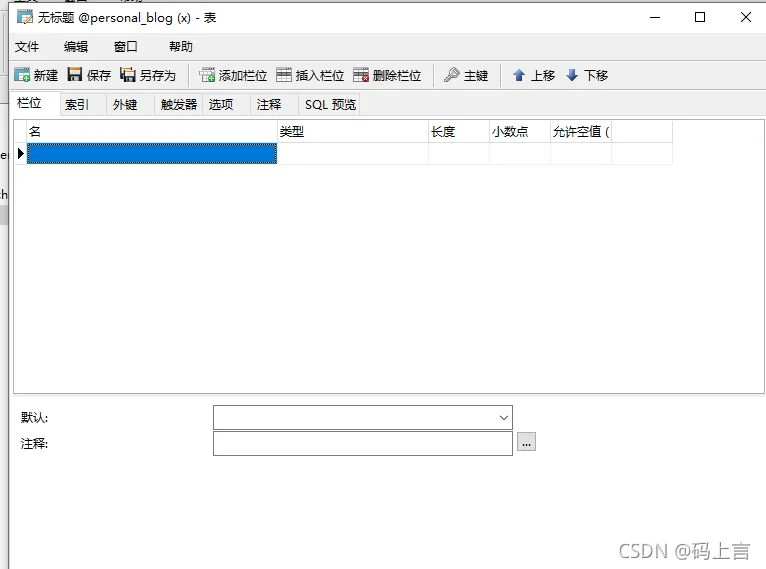766x569 pixels.
Task: Toggle 允许空值 cell in first row
Action: [581, 153]
